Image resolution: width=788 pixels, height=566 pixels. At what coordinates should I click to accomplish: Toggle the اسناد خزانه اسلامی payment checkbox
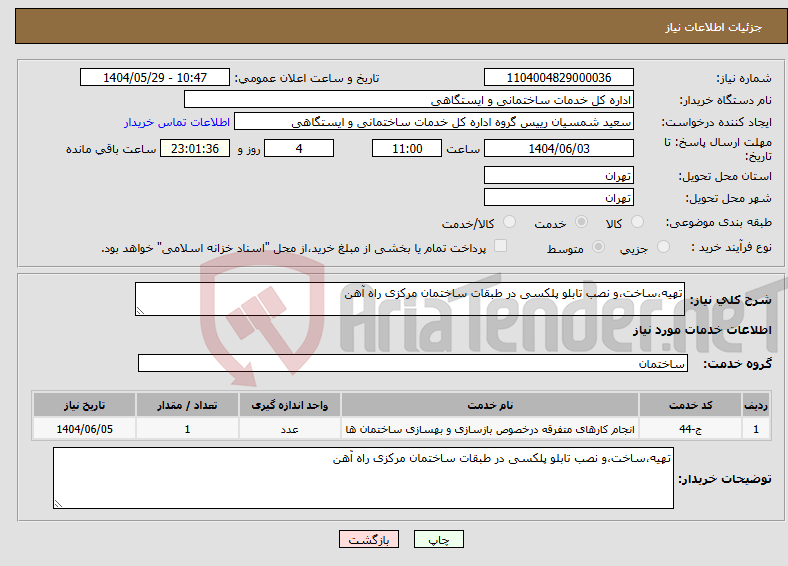click(501, 245)
